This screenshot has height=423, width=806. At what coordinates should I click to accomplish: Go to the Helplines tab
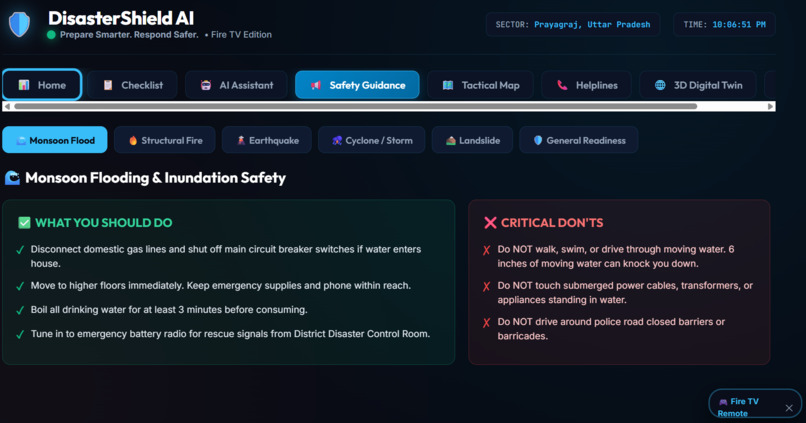click(587, 85)
